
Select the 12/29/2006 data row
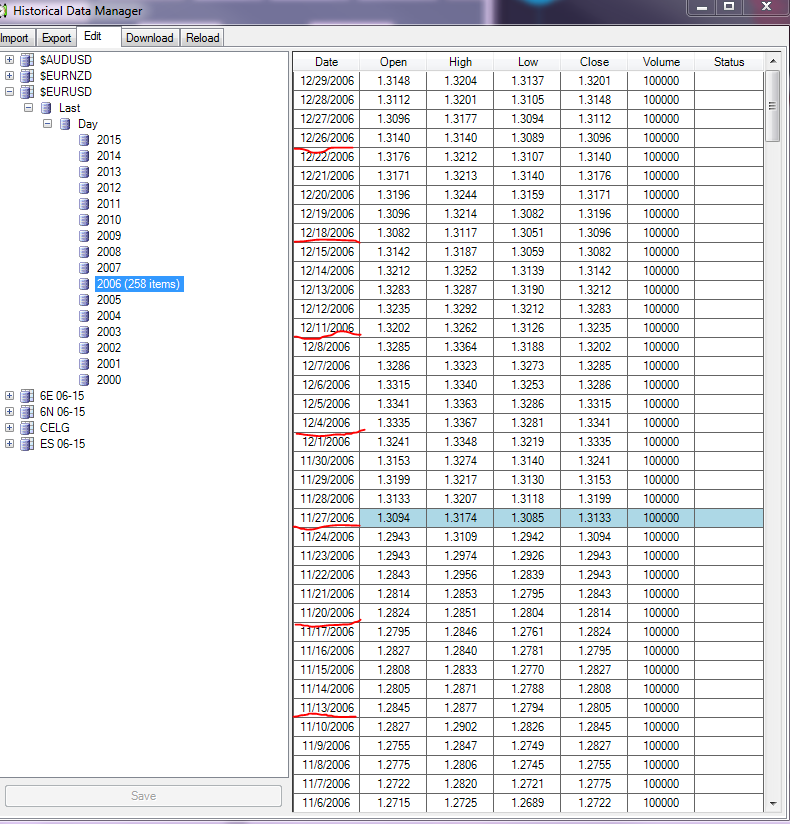click(327, 81)
